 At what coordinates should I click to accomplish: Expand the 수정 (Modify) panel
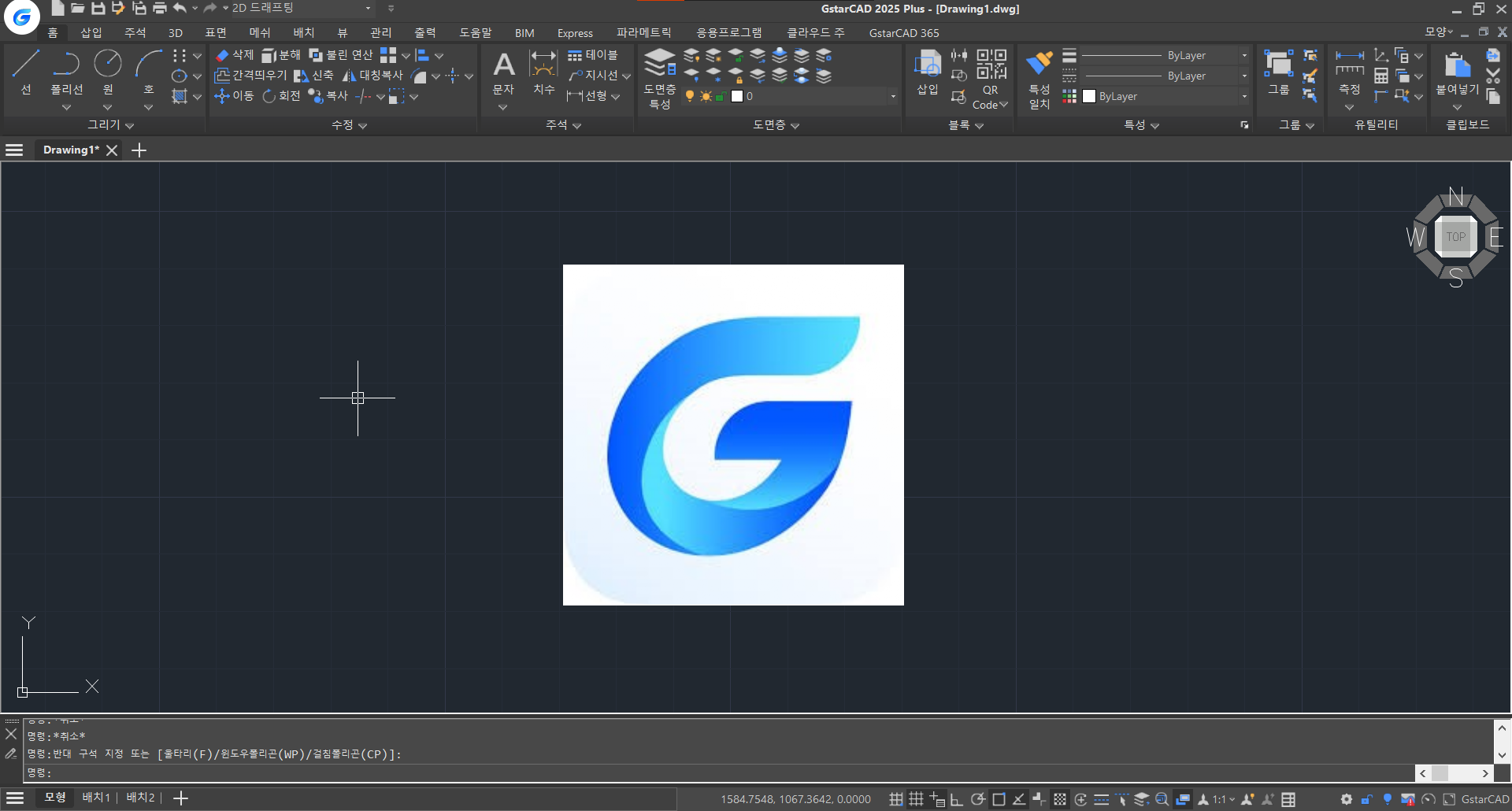(x=349, y=124)
